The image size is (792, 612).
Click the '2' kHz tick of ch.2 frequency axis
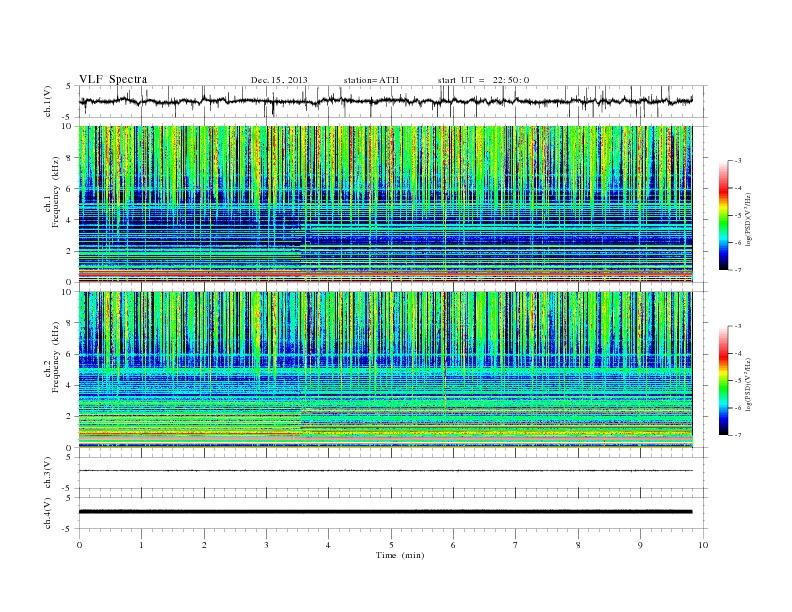[x=69, y=417]
